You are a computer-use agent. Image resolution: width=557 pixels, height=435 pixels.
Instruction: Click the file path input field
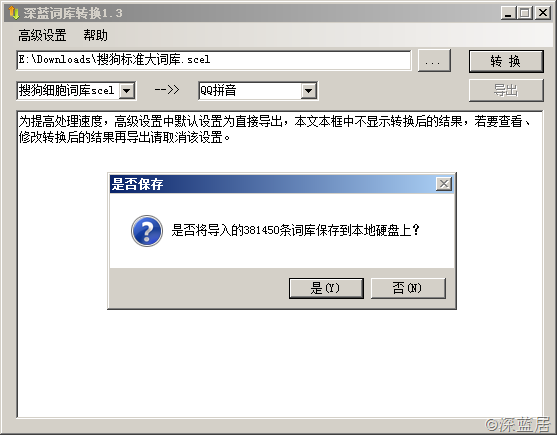coord(214,60)
